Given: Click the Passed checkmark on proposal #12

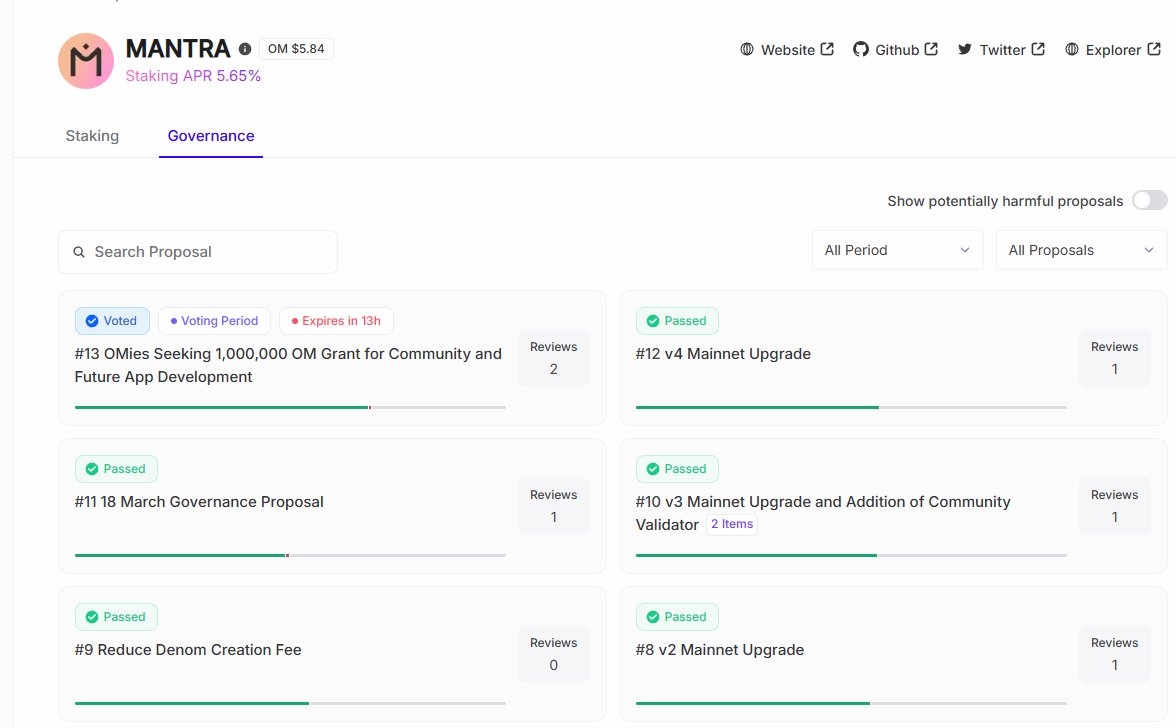Looking at the screenshot, I should click(x=653, y=321).
